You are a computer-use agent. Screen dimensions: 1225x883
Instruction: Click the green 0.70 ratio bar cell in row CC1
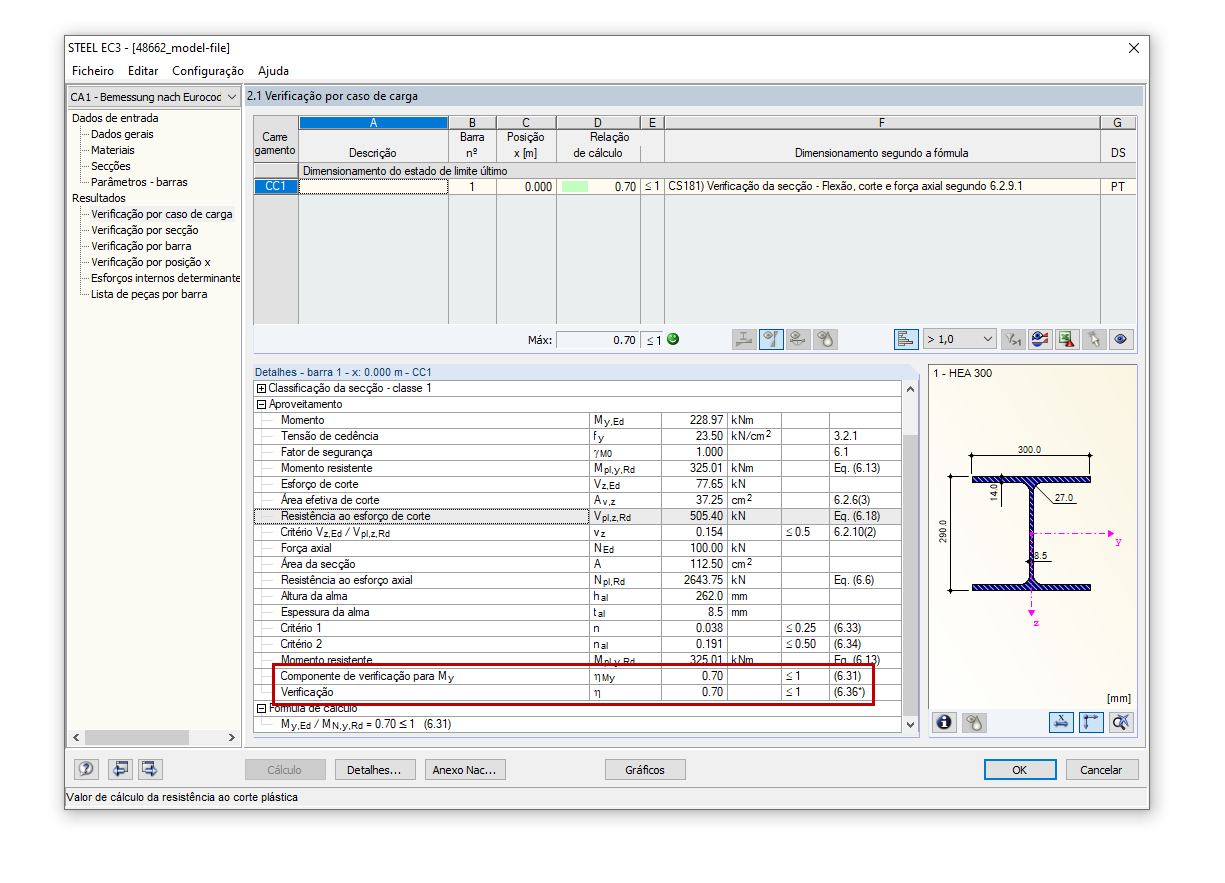click(599, 186)
